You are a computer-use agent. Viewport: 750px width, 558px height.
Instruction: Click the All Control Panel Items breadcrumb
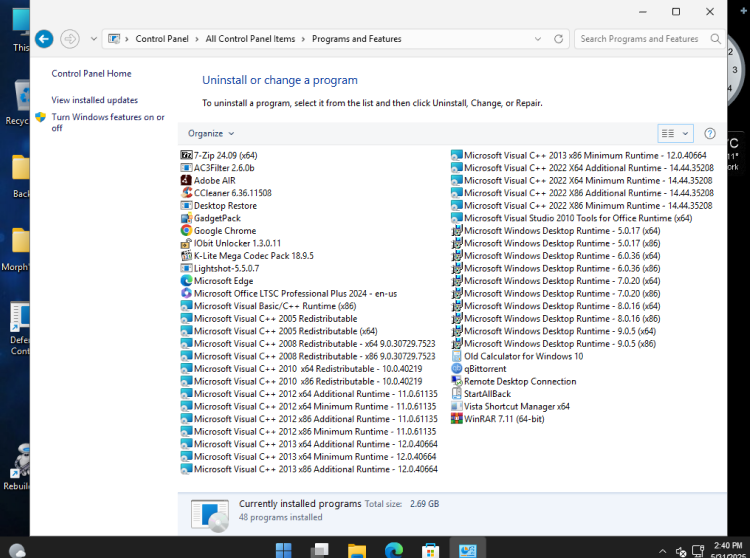250,39
